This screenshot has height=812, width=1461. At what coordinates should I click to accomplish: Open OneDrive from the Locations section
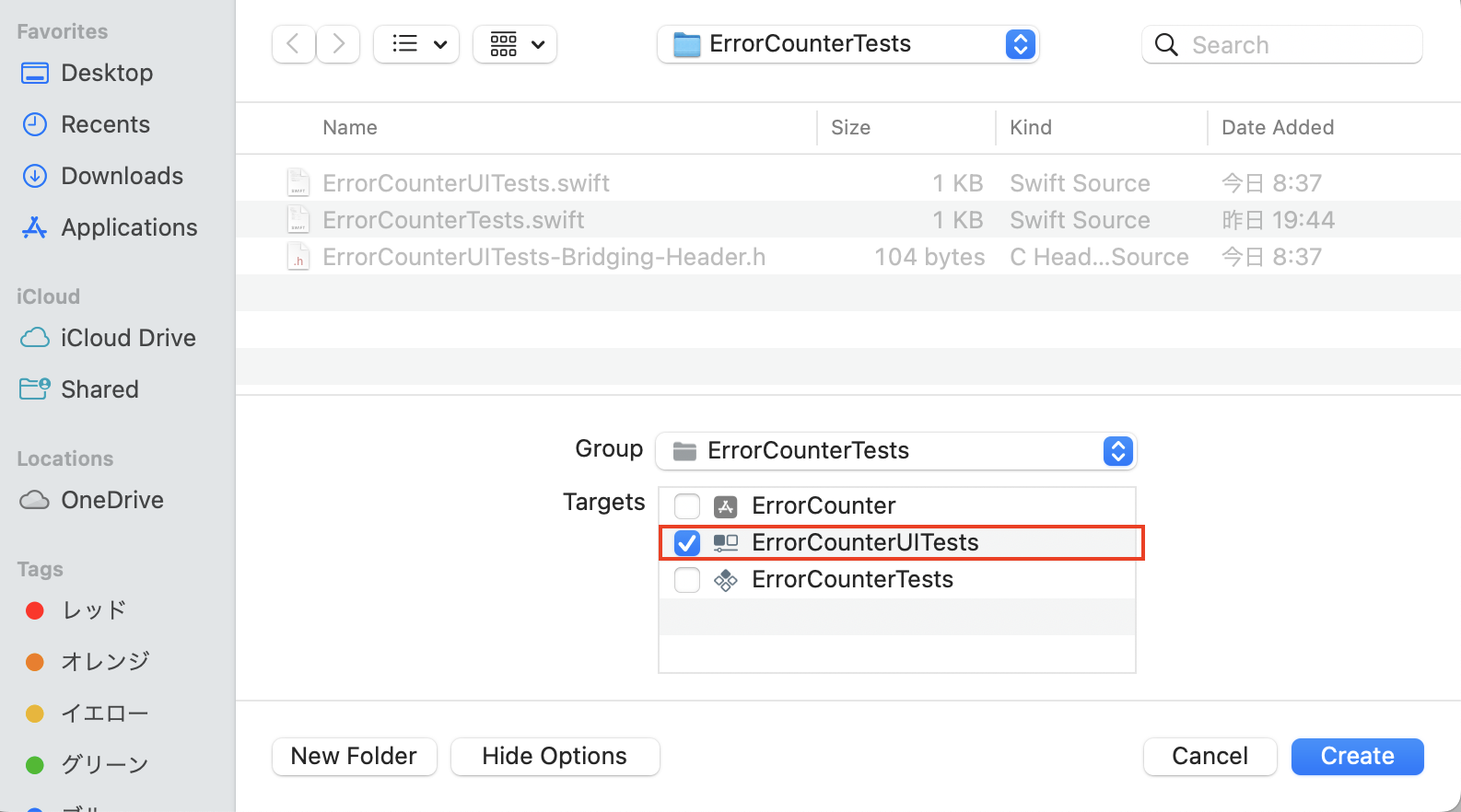[34, 499]
